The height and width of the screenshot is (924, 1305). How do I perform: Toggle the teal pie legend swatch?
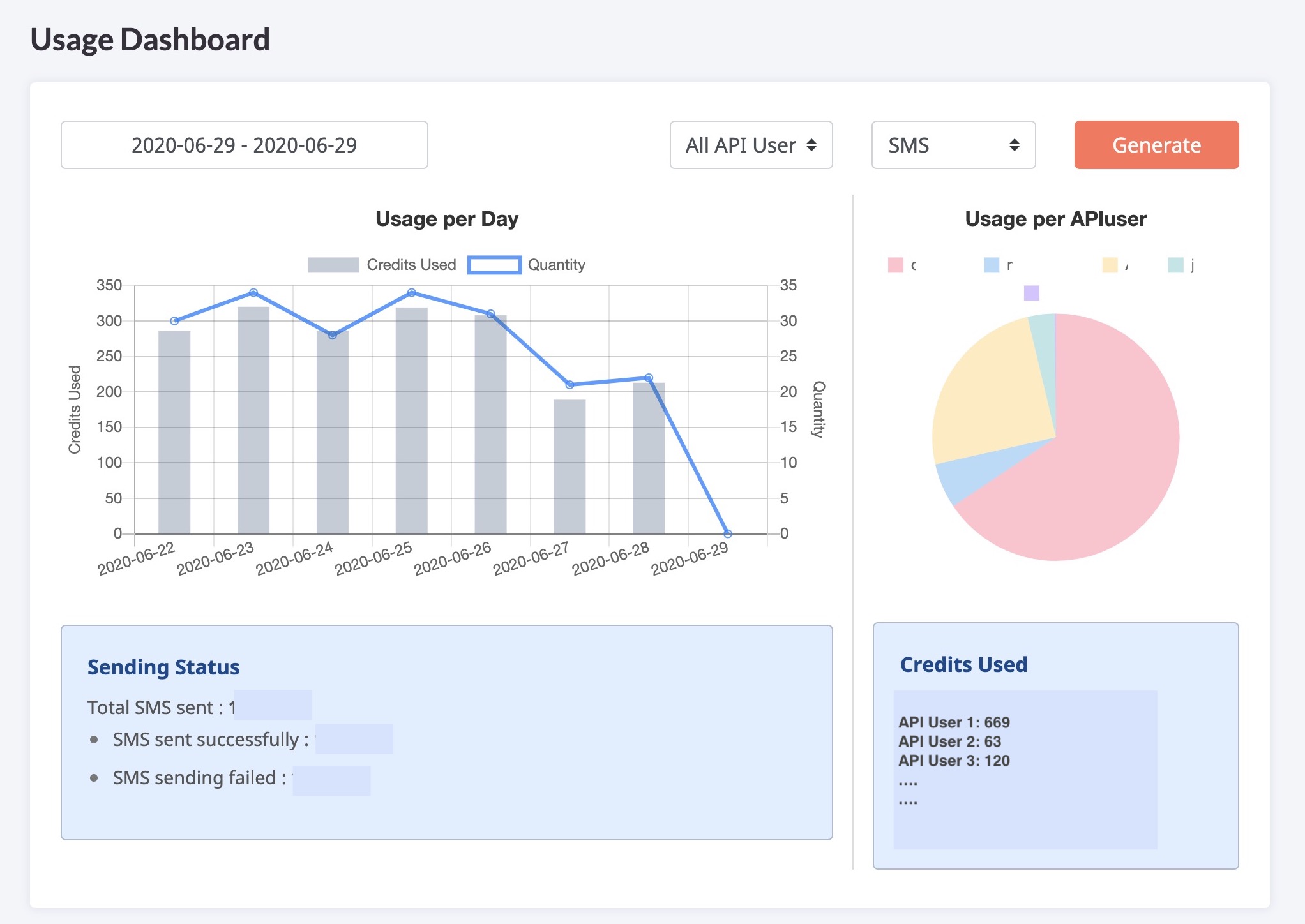1175,265
